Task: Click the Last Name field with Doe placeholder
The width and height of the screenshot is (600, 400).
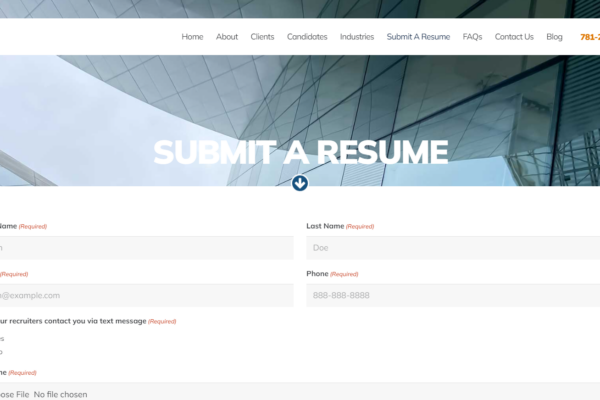Action: tap(453, 248)
